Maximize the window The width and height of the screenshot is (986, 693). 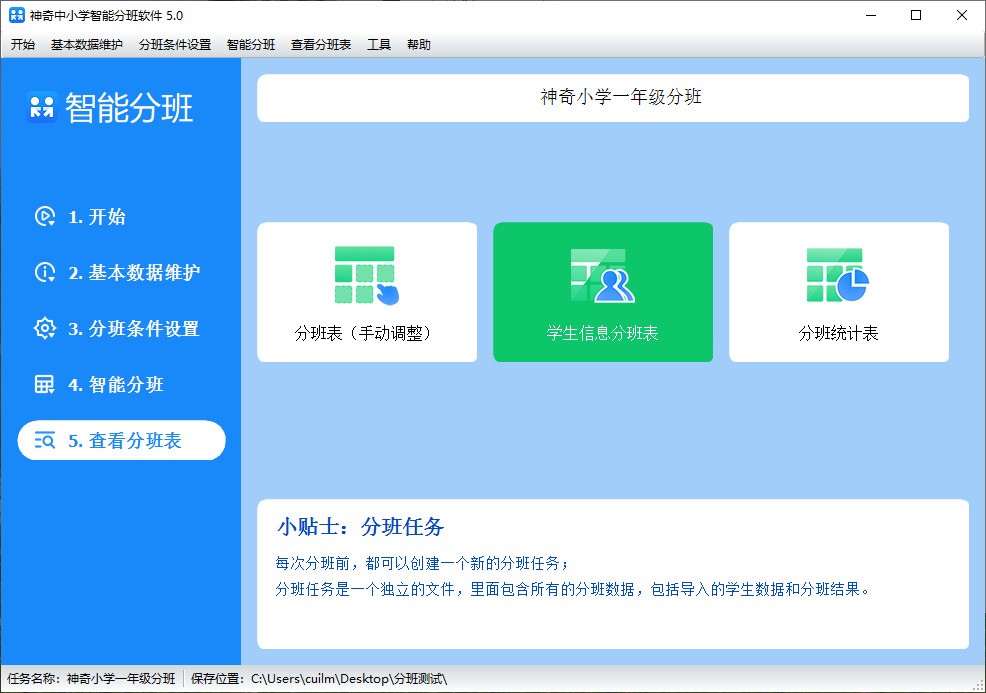pos(916,15)
